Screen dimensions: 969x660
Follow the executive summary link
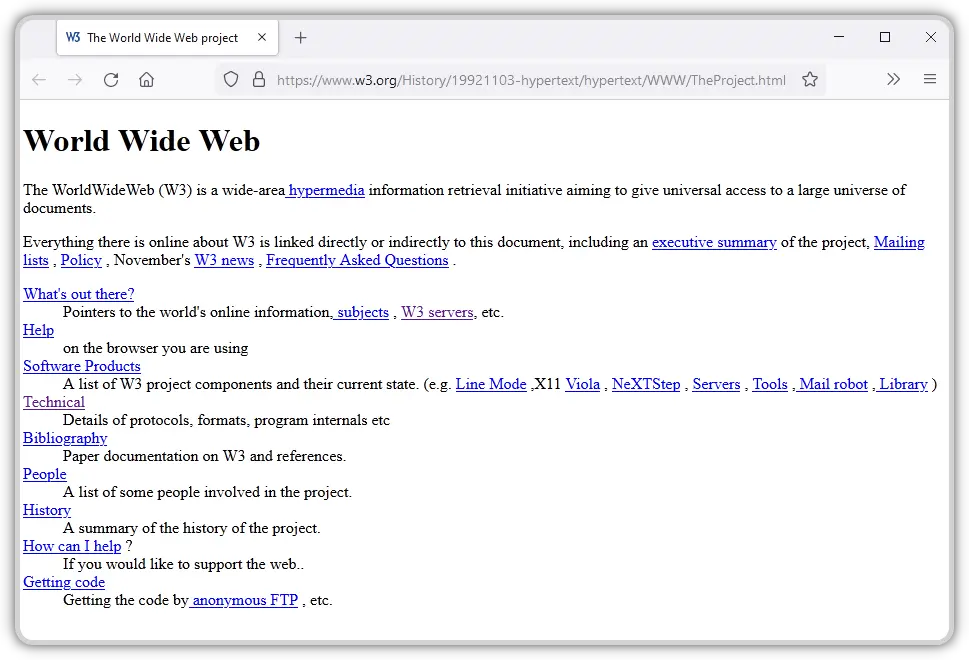(x=713, y=242)
